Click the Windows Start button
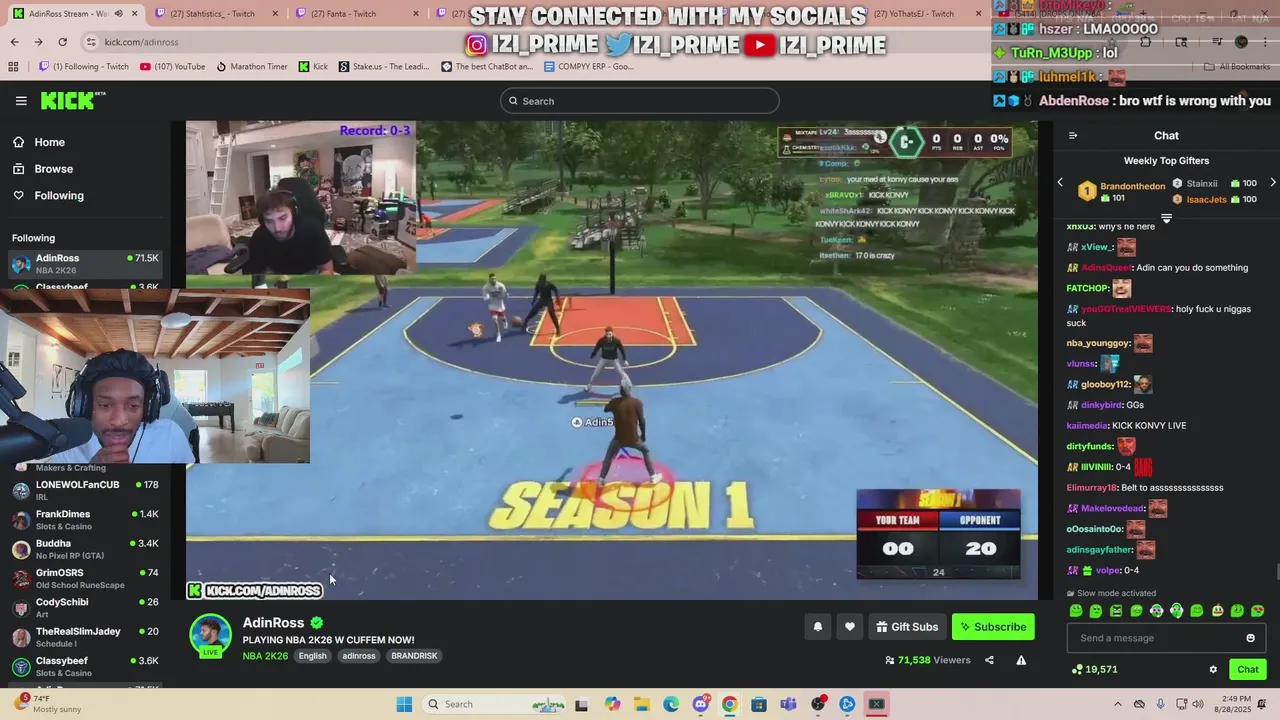Screen dimensions: 1280x720 [x=404, y=704]
